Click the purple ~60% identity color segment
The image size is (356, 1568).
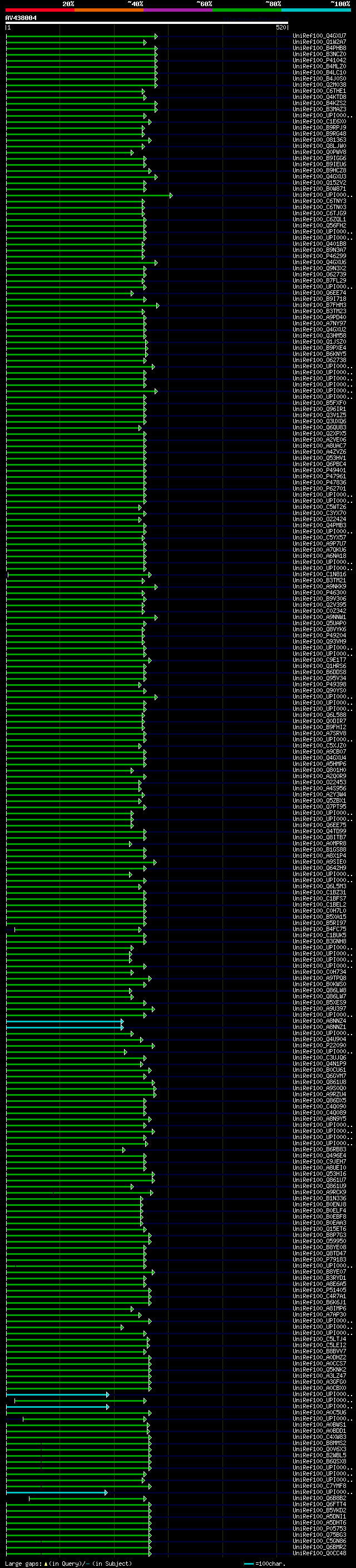coord(179,10)
